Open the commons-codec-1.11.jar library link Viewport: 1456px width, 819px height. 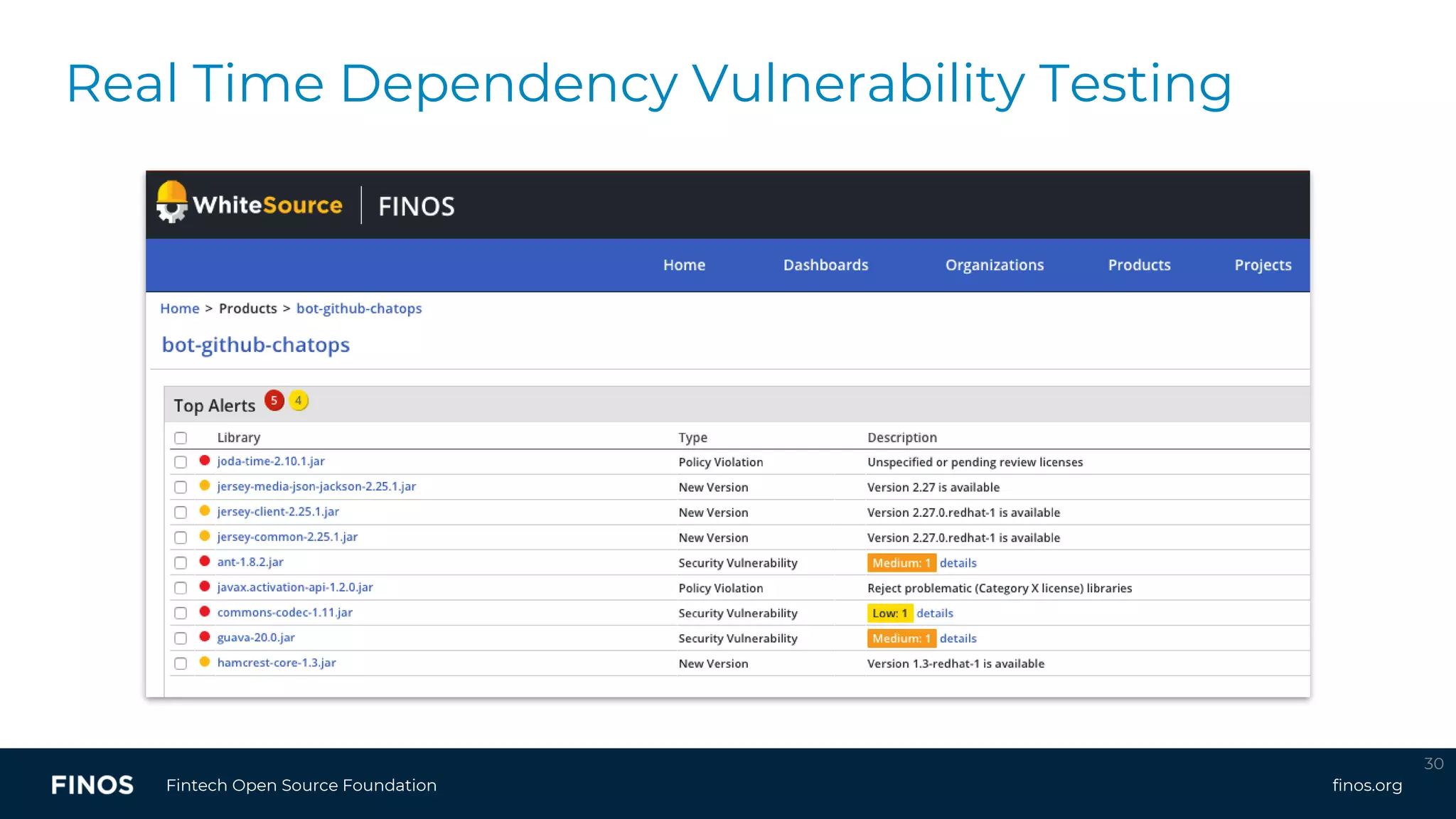click(285, 612)
